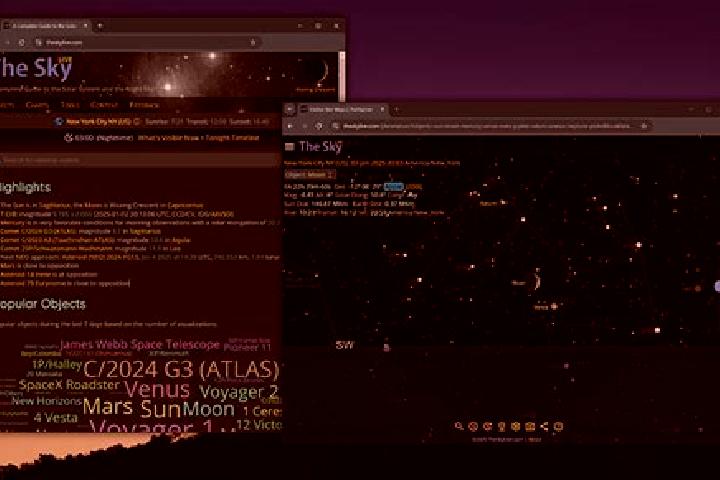Click the share icon in planetarium toolbar
The width and height of the screenshot is (720, 480).
click(544, 426)
